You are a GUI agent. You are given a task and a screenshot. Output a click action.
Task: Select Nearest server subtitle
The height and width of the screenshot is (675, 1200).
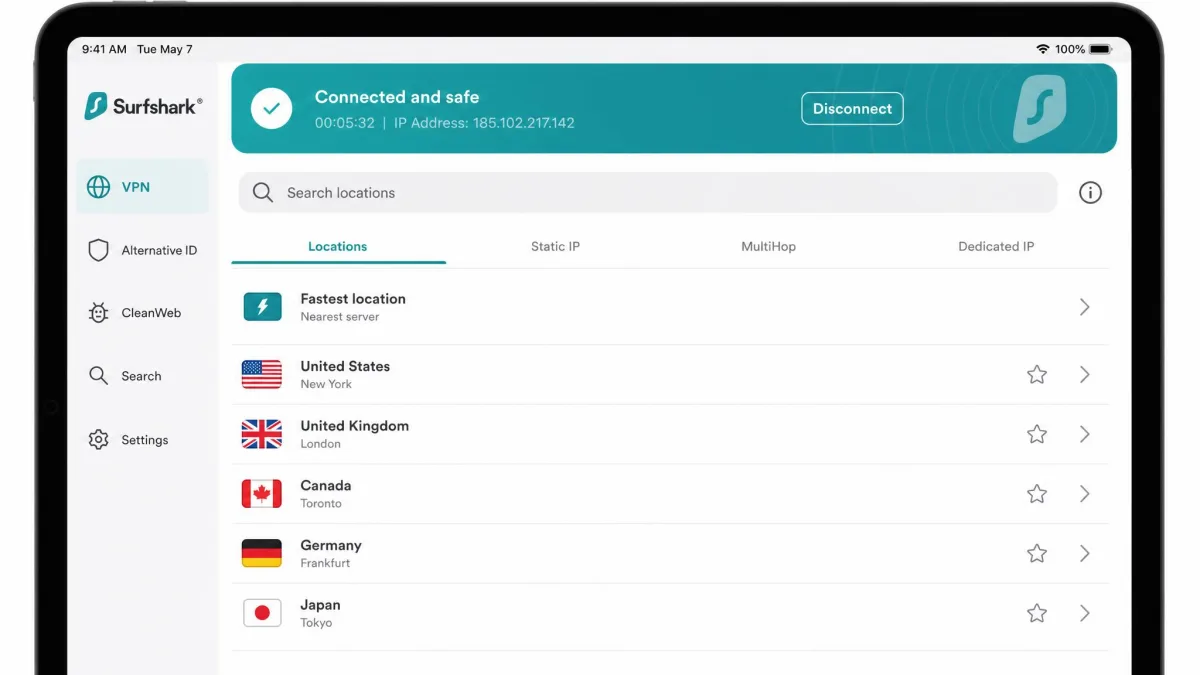tap(340, 317)
